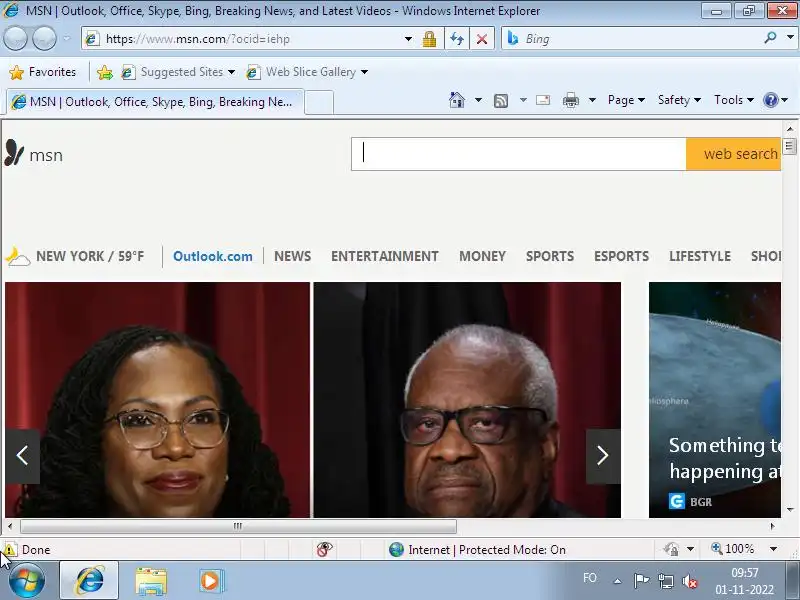Open the woman with glasses photo story

pyautogui.click(x=157, y=399)
